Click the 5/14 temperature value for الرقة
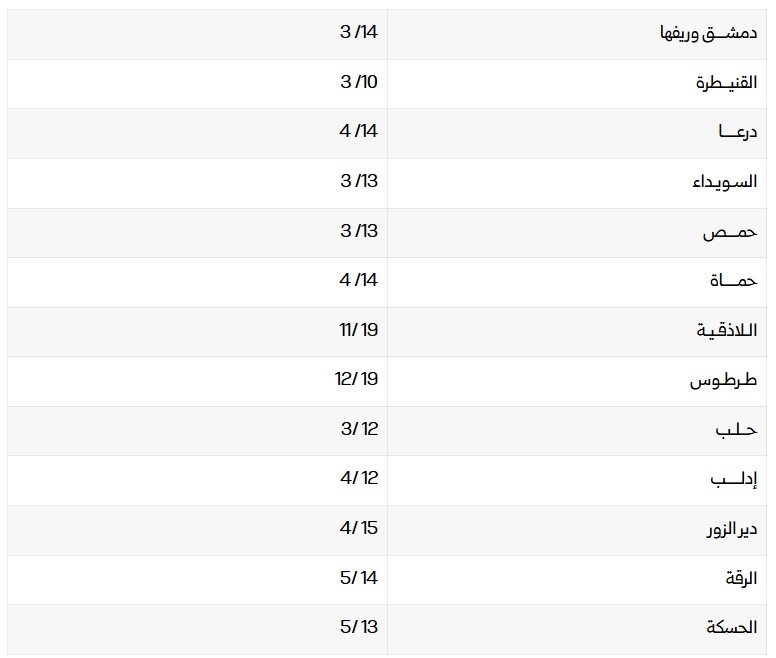 359,578
